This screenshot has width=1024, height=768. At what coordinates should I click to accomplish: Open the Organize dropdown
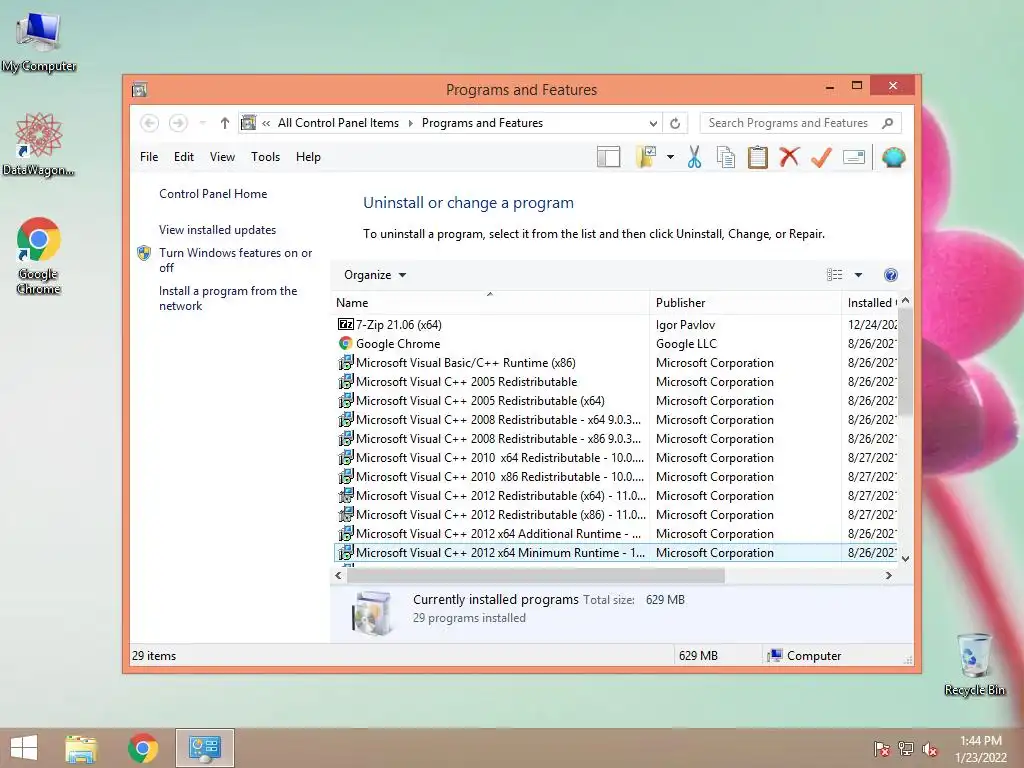[x=375, y=275]
